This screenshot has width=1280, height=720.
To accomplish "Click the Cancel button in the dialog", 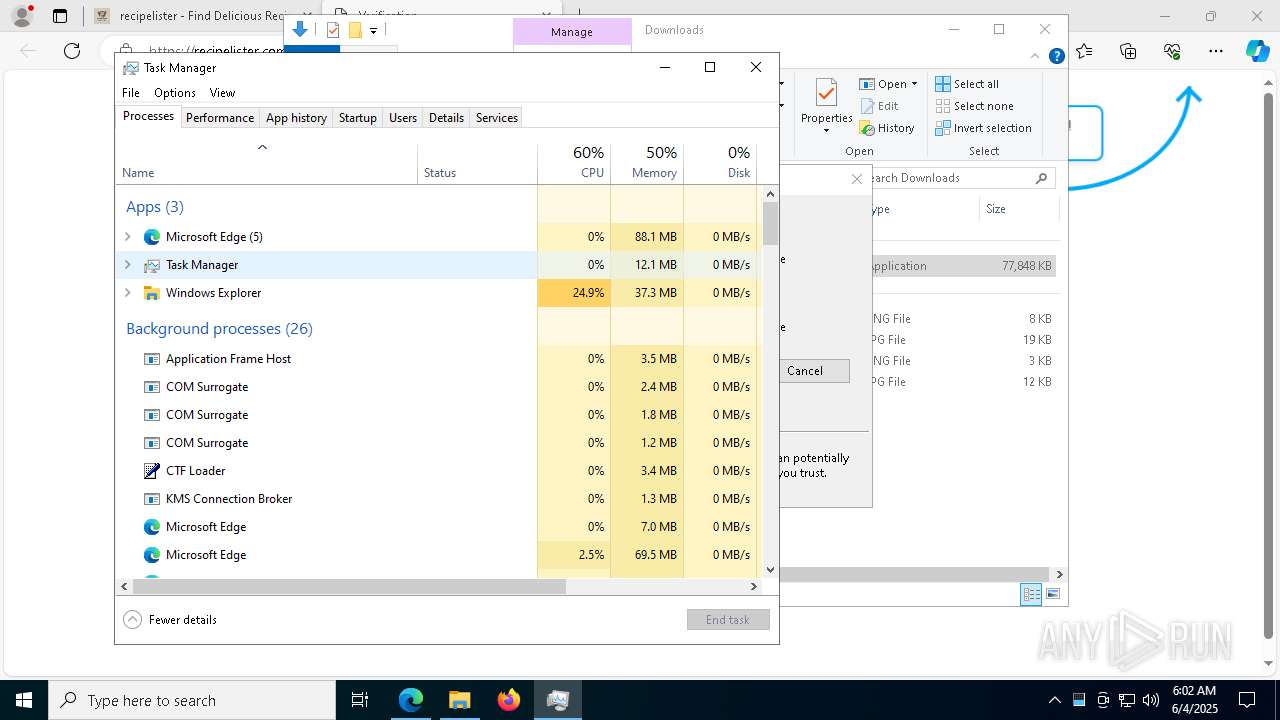I will point(805,371).
